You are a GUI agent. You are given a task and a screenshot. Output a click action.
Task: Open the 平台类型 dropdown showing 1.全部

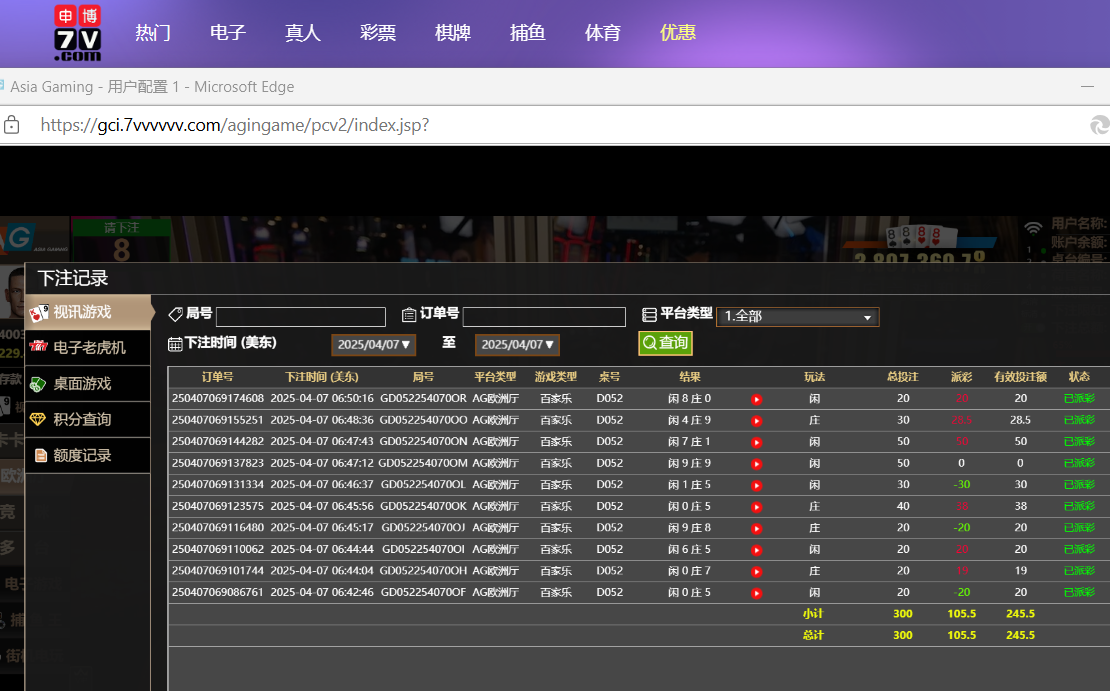pyautogui.click(x=797, y=316)
